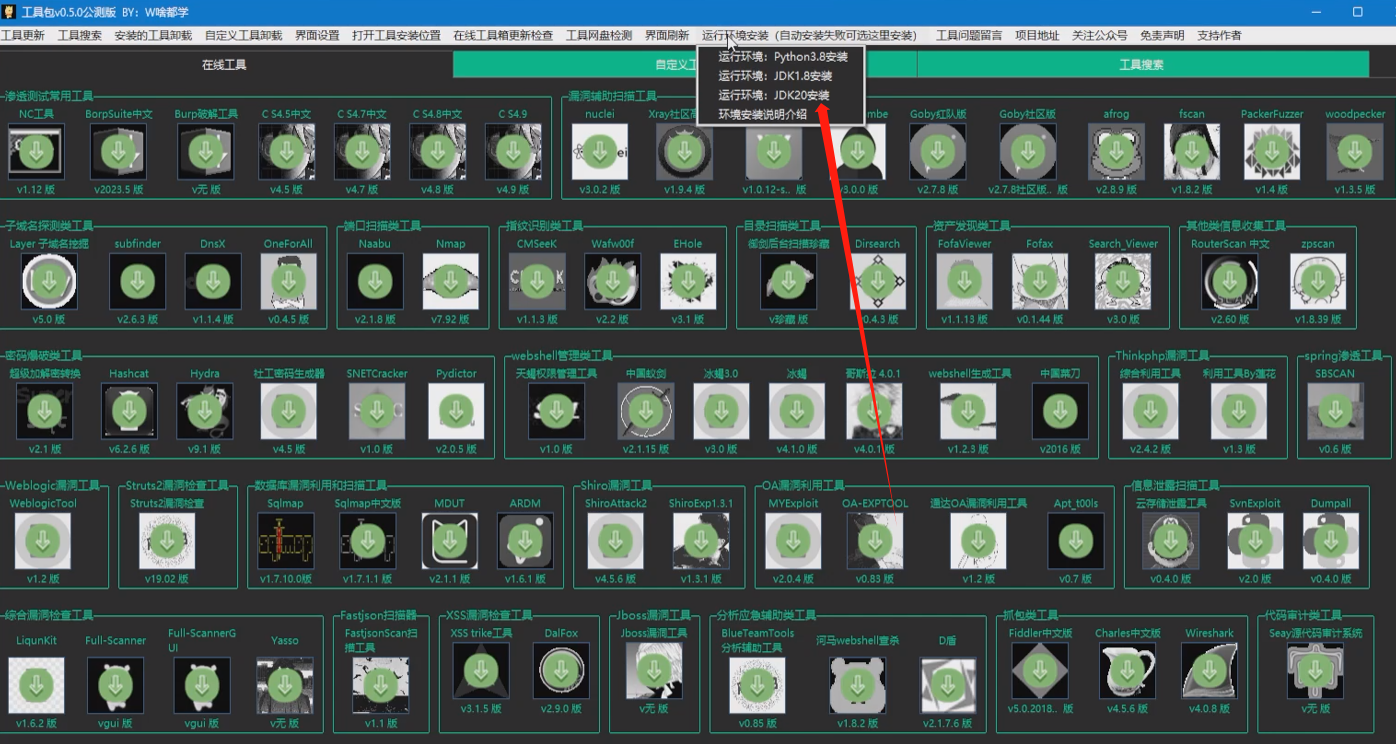Install the DalFox XSS tool
The width and height of the screenshot is (1396, 744).
click(561, 671)
